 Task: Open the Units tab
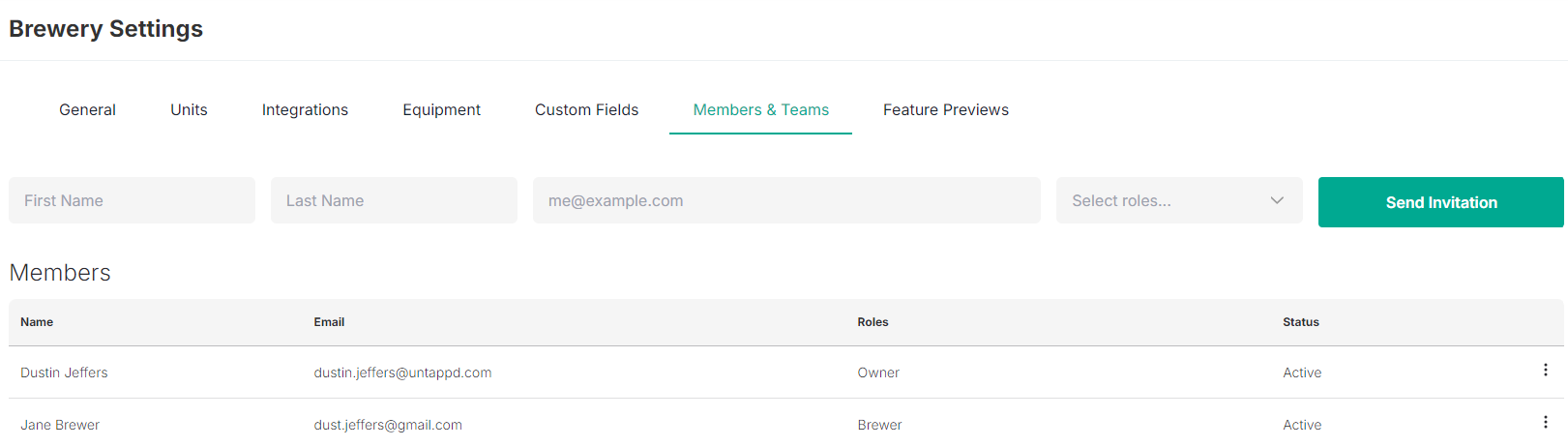click(189, 110)
